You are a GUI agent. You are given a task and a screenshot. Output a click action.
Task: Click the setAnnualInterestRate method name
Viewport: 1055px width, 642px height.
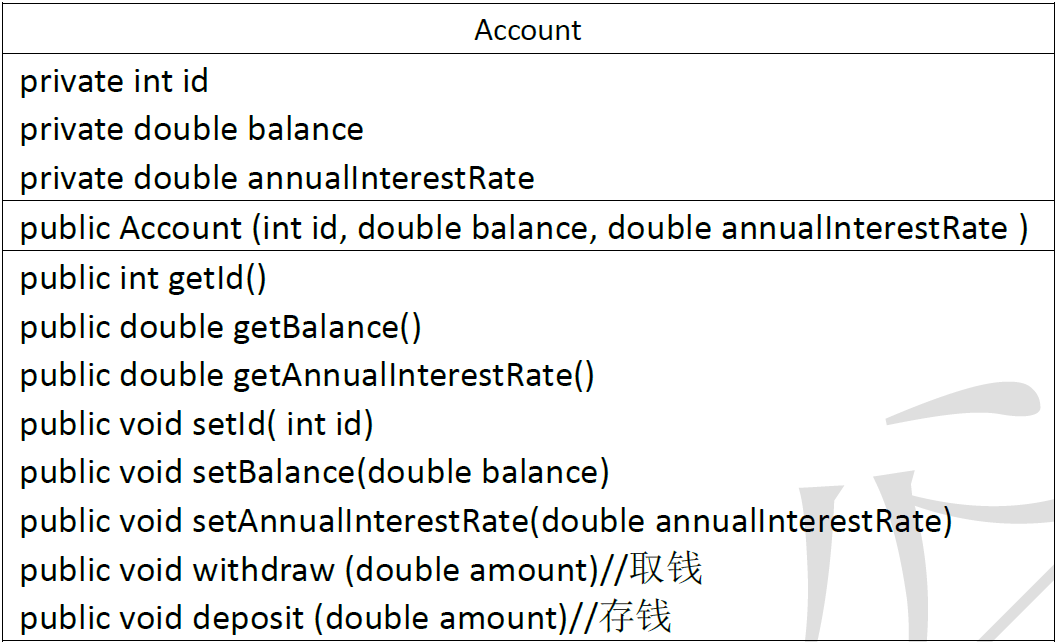click(359, 520)
